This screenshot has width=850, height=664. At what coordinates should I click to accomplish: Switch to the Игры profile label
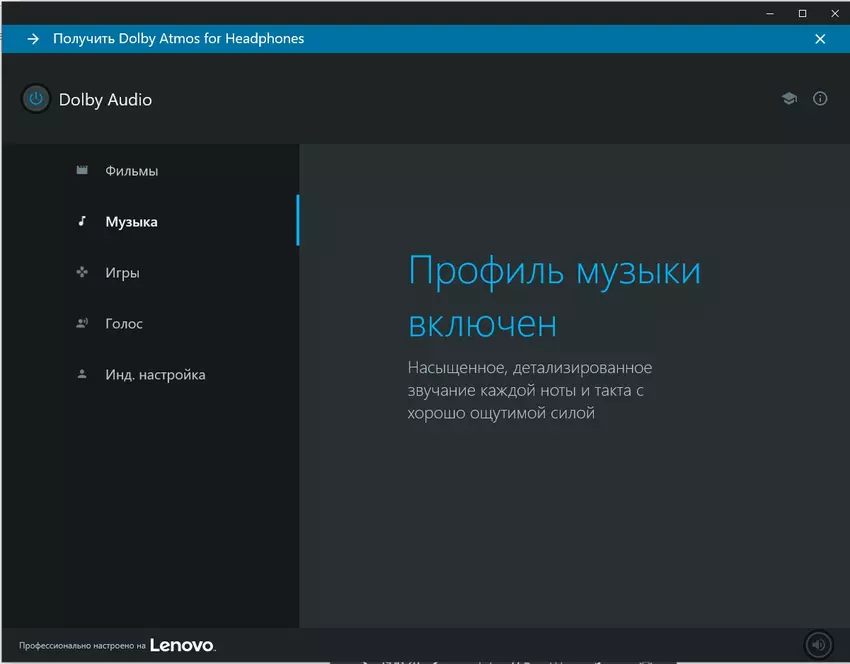click(122, 273)
